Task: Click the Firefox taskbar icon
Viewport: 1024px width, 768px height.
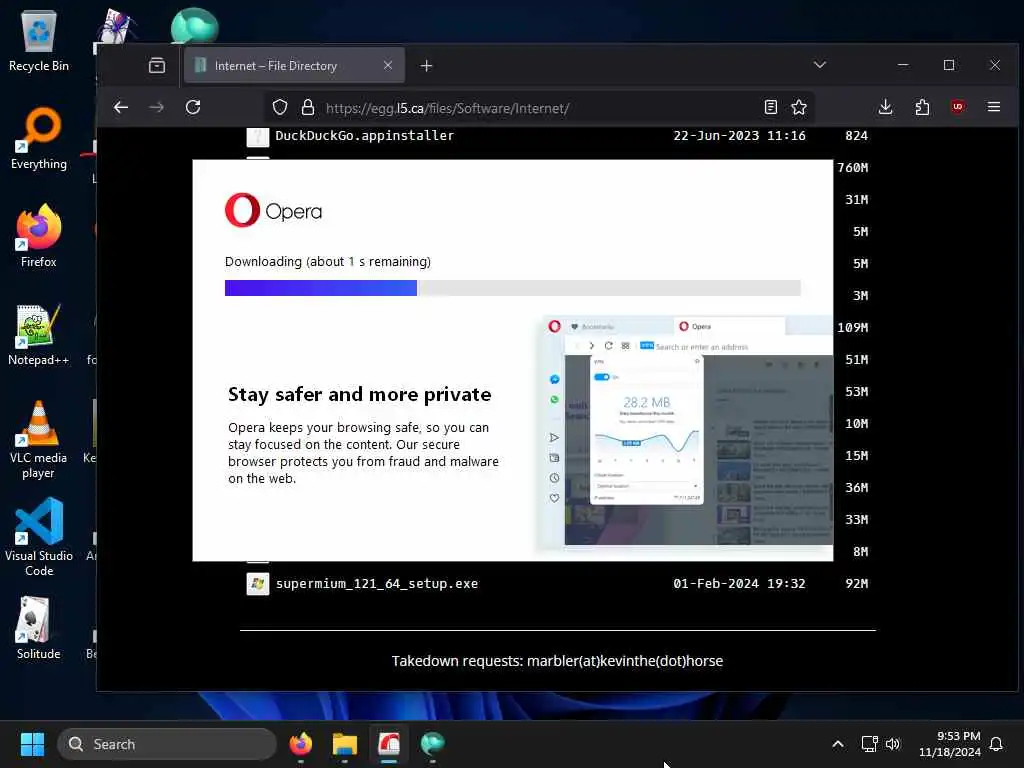Action: pos(301,744)
